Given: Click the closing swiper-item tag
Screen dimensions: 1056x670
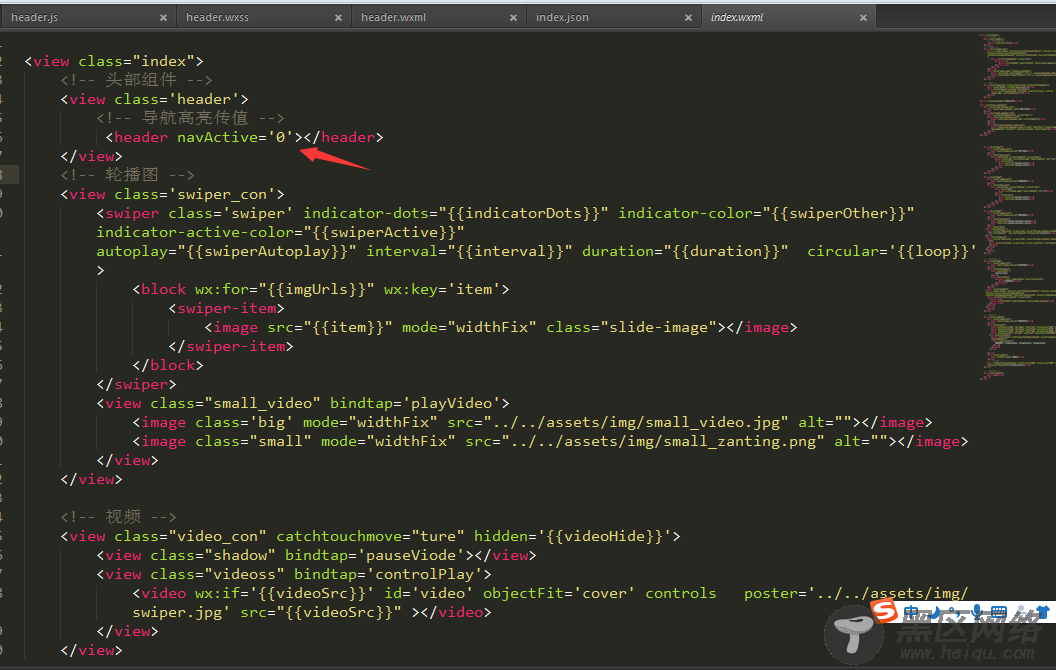Looking at the screenshot, I should coord(231,347).
